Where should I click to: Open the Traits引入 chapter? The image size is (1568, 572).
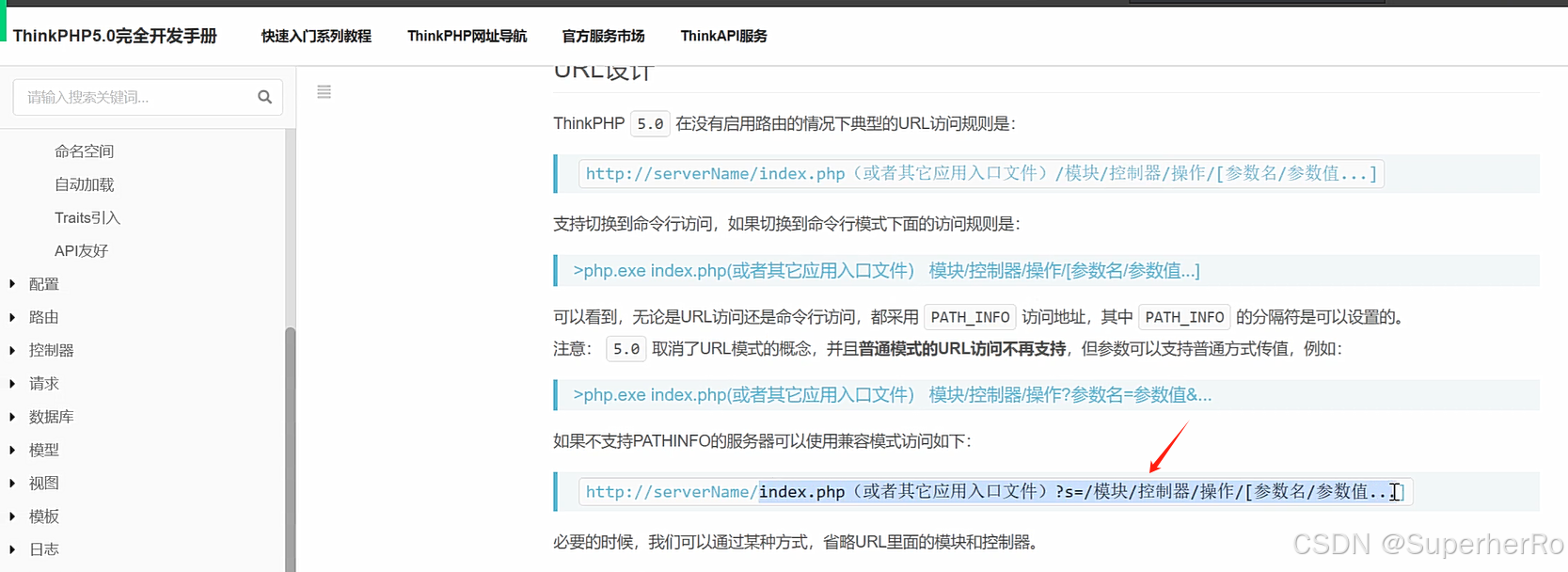point(87,217)
